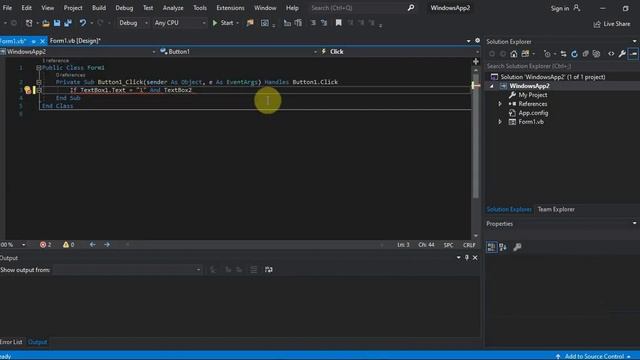
Task: Open the Analyze menu
Action: tap(173, 8)
